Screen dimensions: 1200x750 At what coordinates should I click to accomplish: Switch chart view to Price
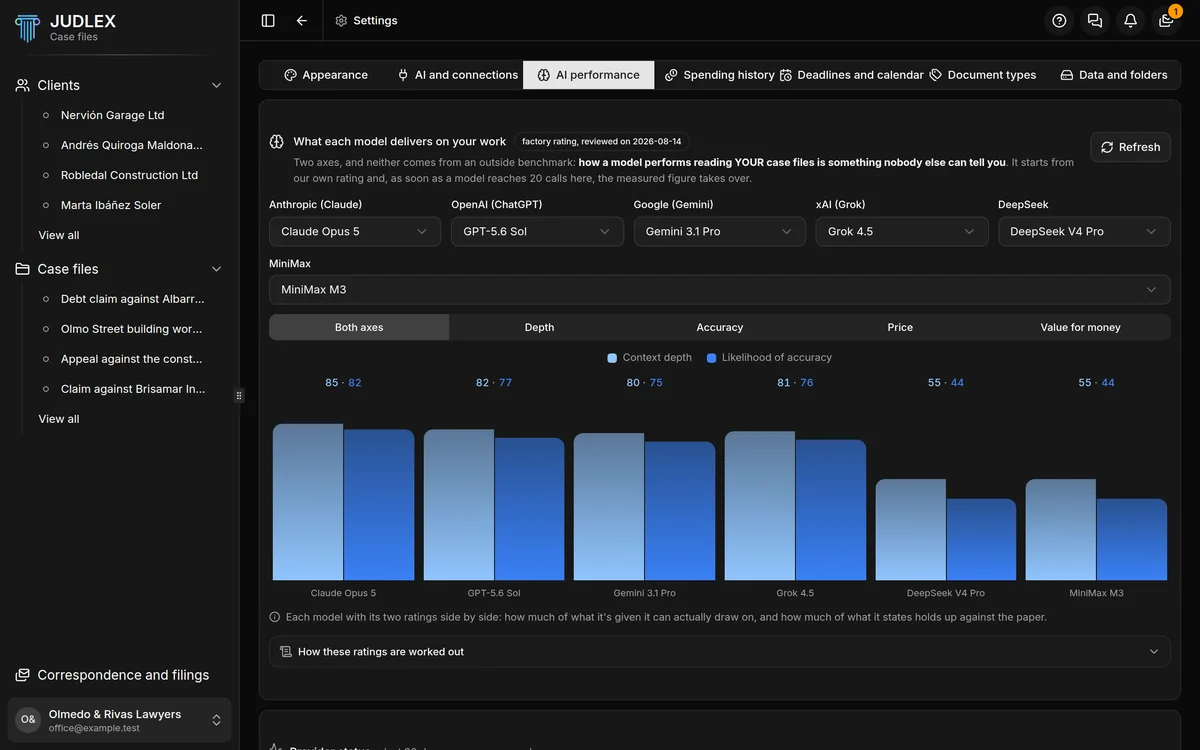(900, 327)
